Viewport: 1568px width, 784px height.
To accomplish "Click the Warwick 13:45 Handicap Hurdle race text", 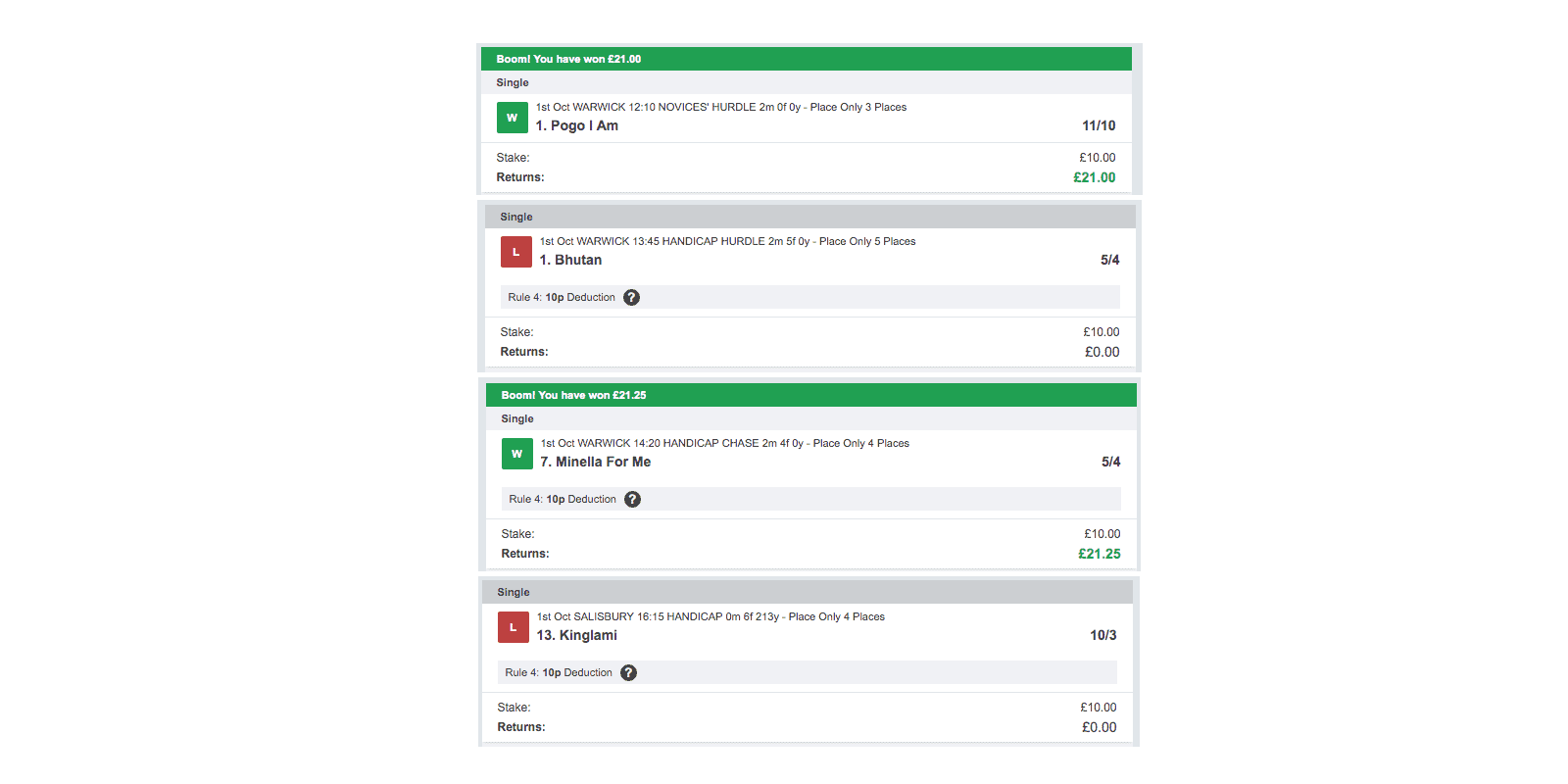I will click(x=728, y=241).
